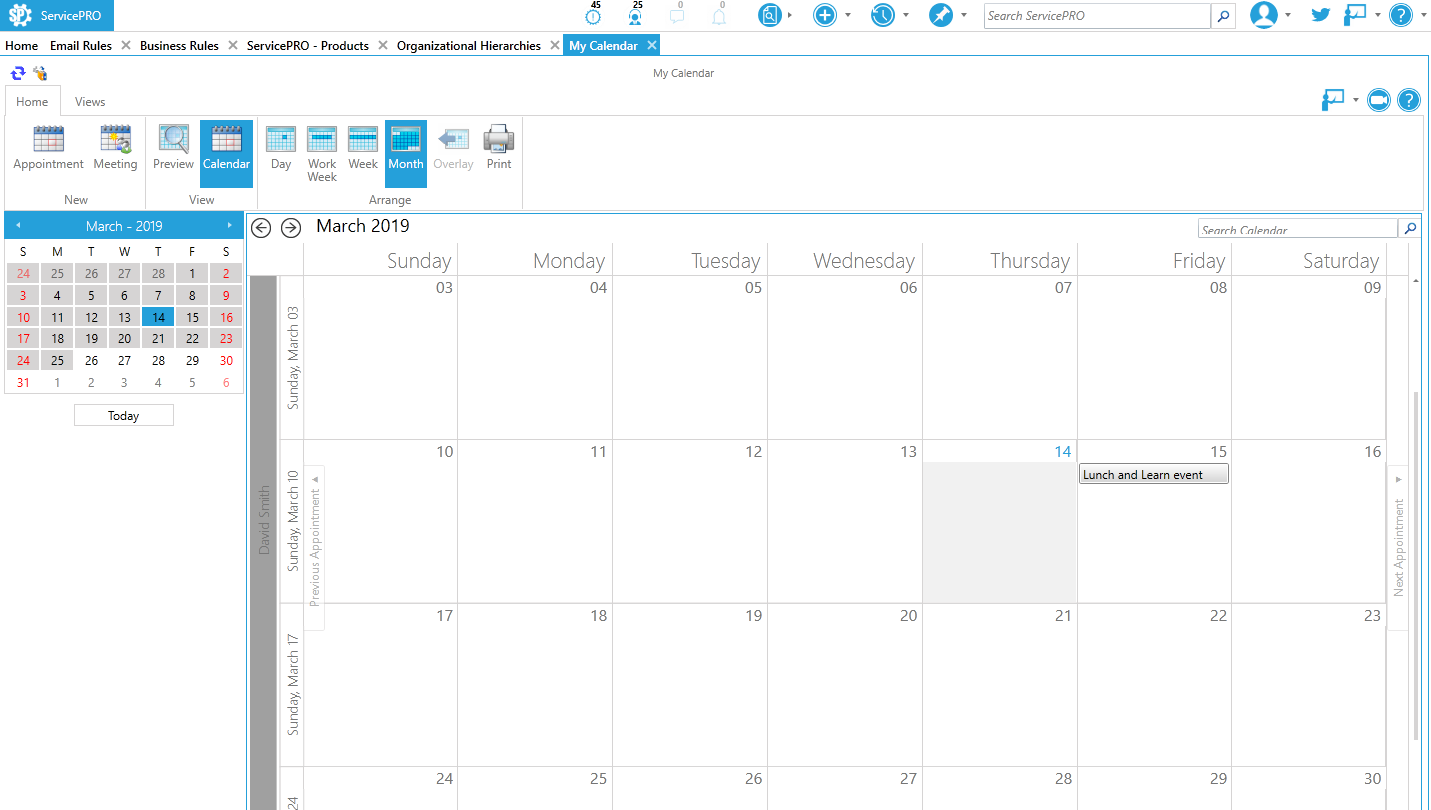The image size is (1431, 810).
Task: Click in the Search Calendar field
Action: pyautogui.click(x=1298, y=229)
